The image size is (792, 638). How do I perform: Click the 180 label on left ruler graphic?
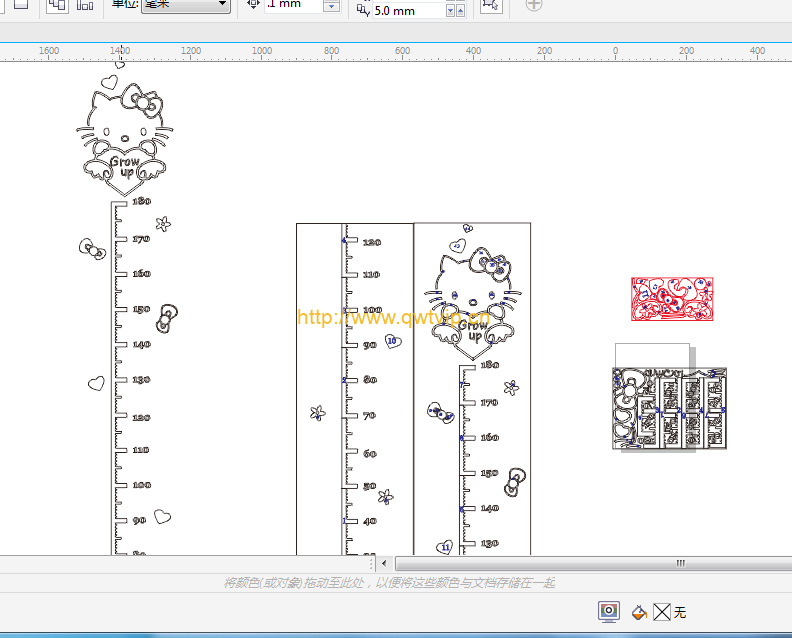coord(141,201)
